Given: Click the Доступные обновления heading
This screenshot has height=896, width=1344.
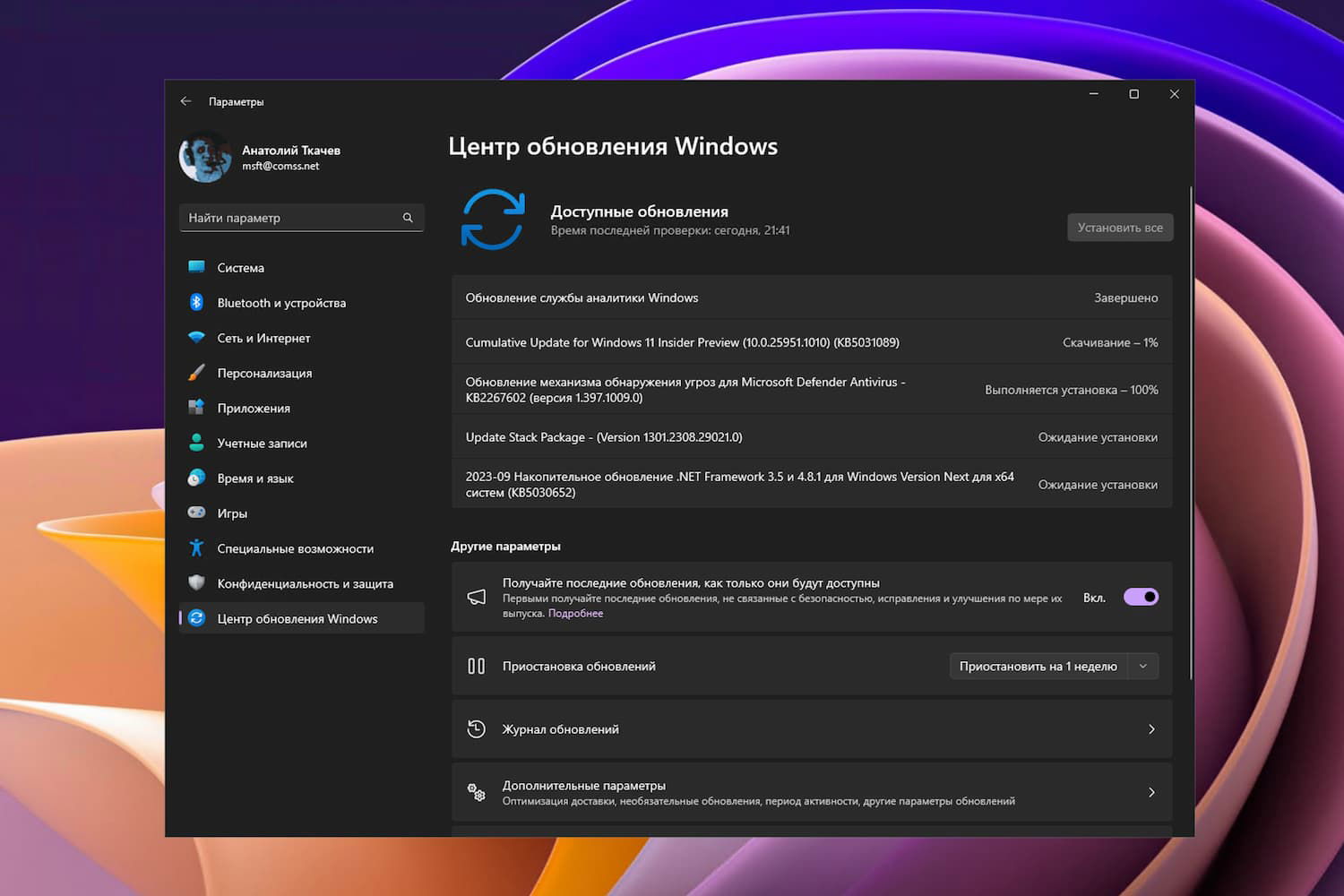Looking at the screenshot, I should point(639,211).
